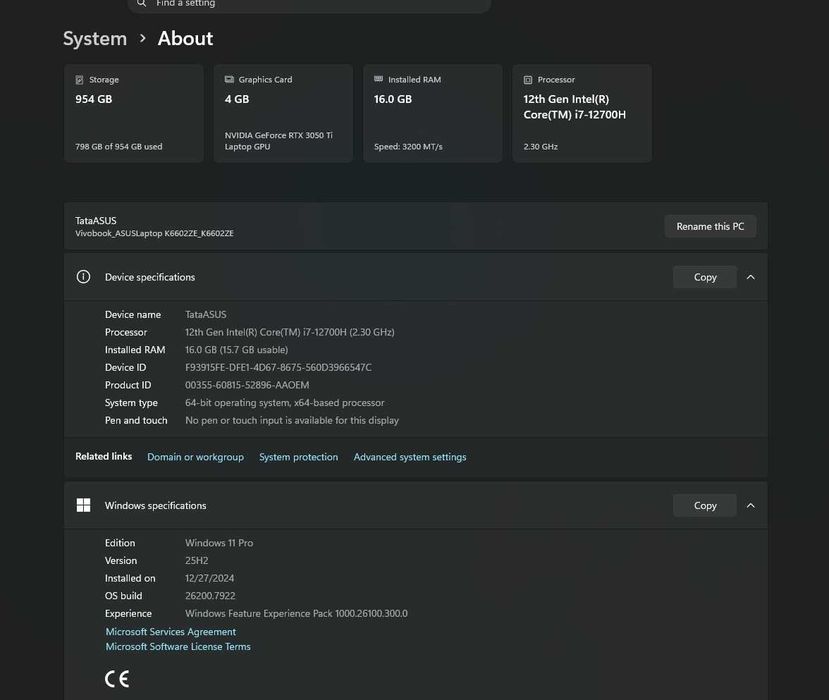
Task: Open Domain or workgroup link
Action: [195, 457]
